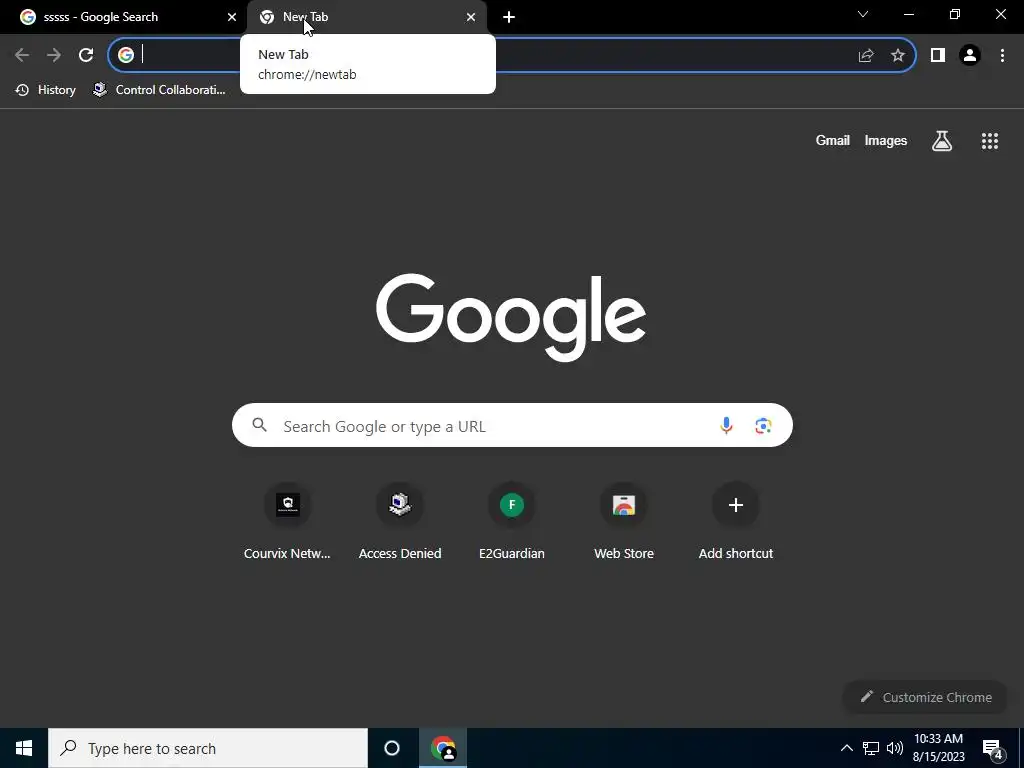Open Control Collaborati... bookmark

click(160, 90)
